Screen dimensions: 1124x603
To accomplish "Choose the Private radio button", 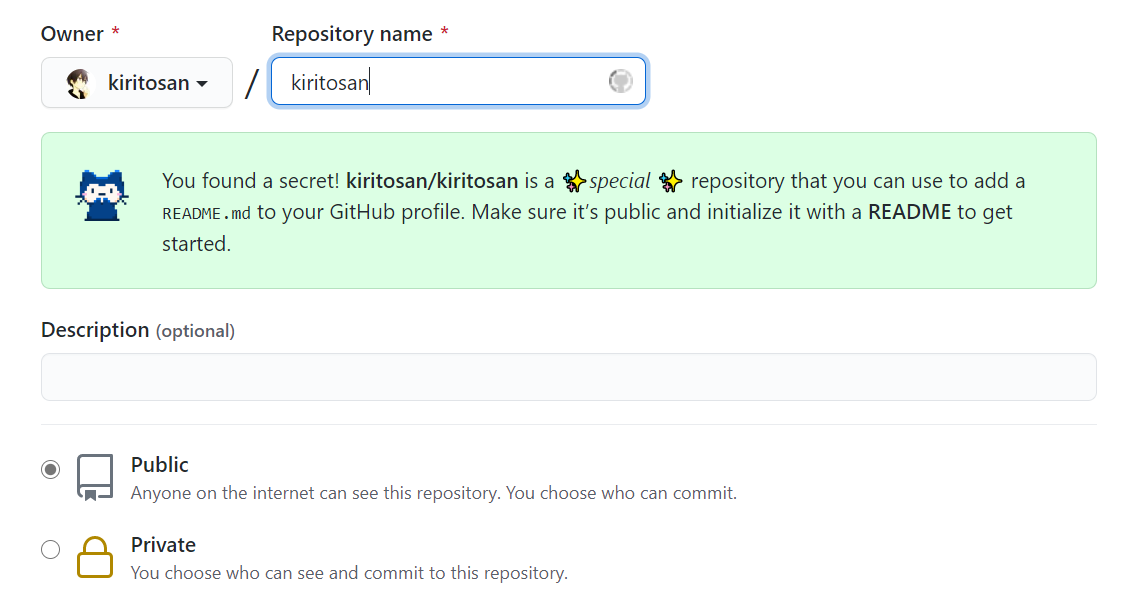I will point(50,549).
